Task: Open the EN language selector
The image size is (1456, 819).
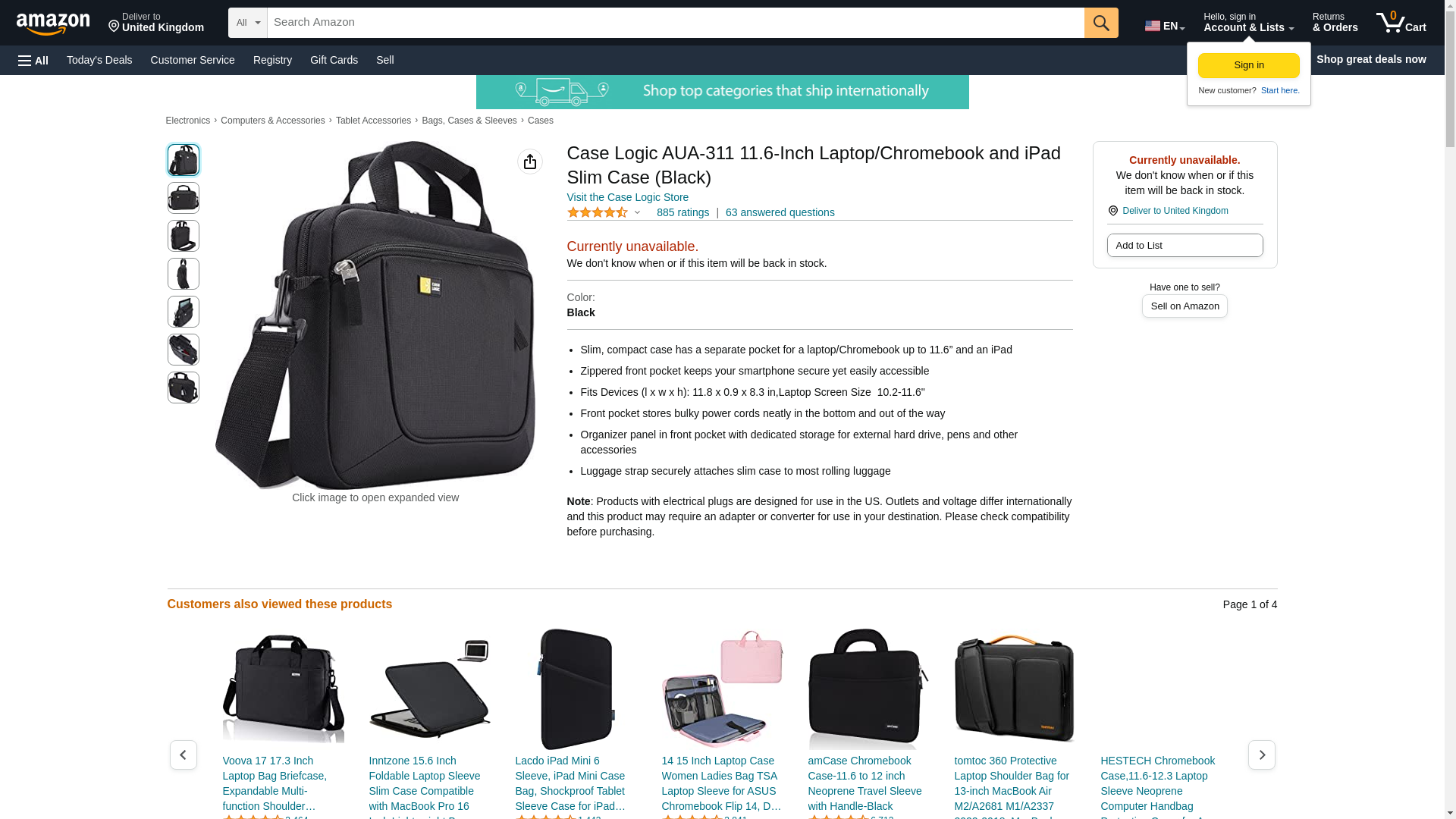Action: [x=1165, y=26]
